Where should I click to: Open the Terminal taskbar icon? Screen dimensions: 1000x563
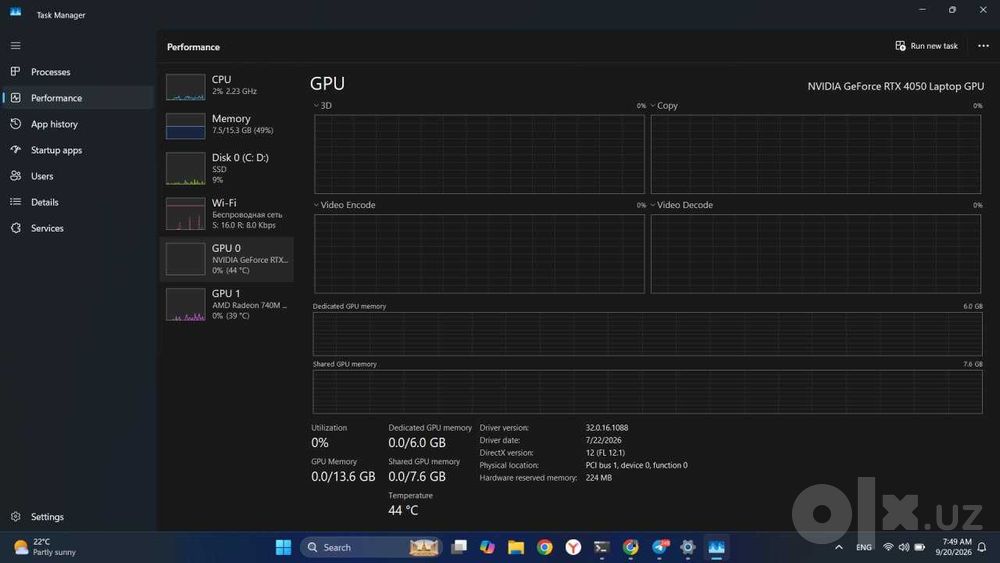pos(601,547)
